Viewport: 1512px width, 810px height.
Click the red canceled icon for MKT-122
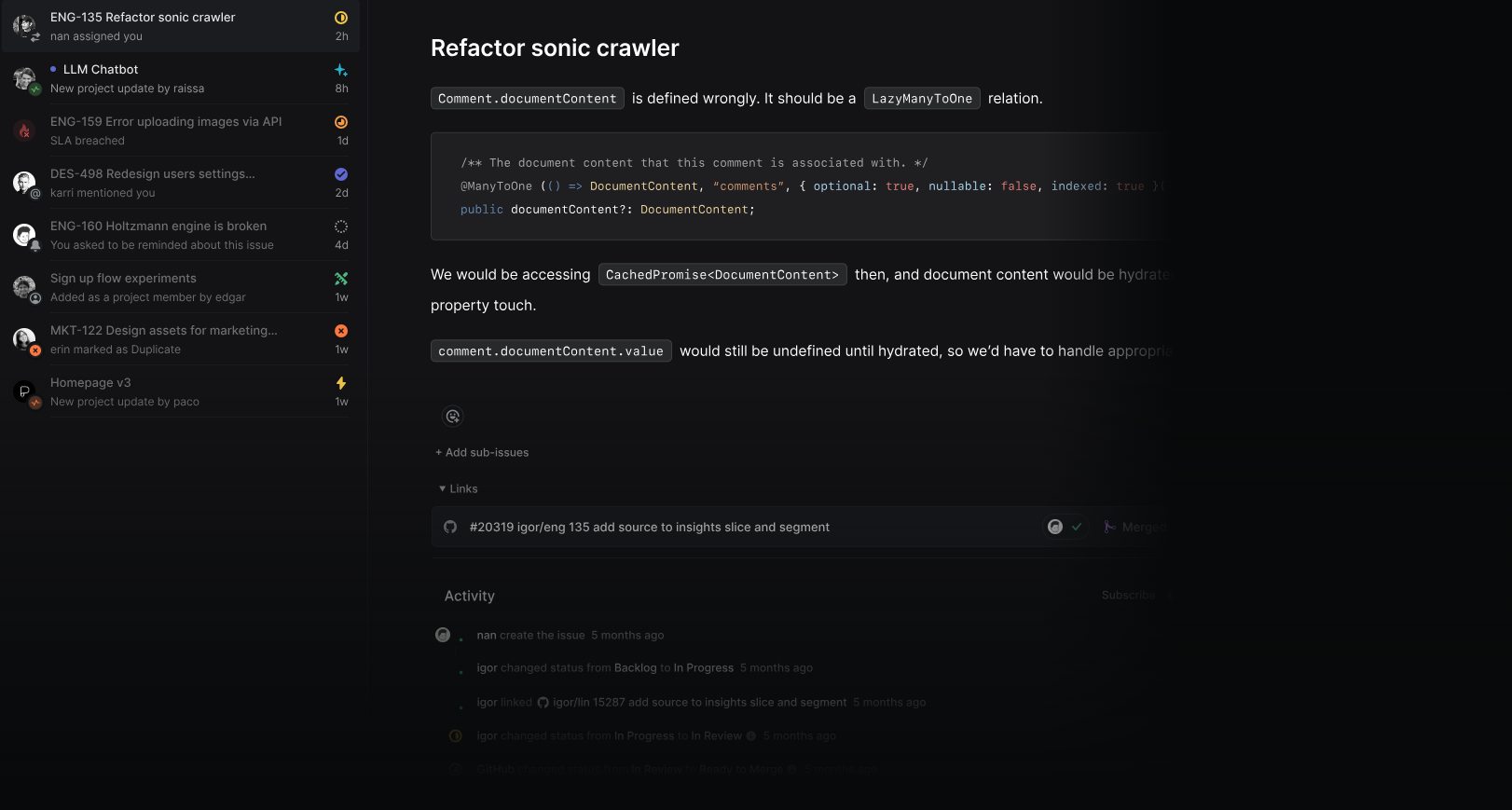pos(341,331)
